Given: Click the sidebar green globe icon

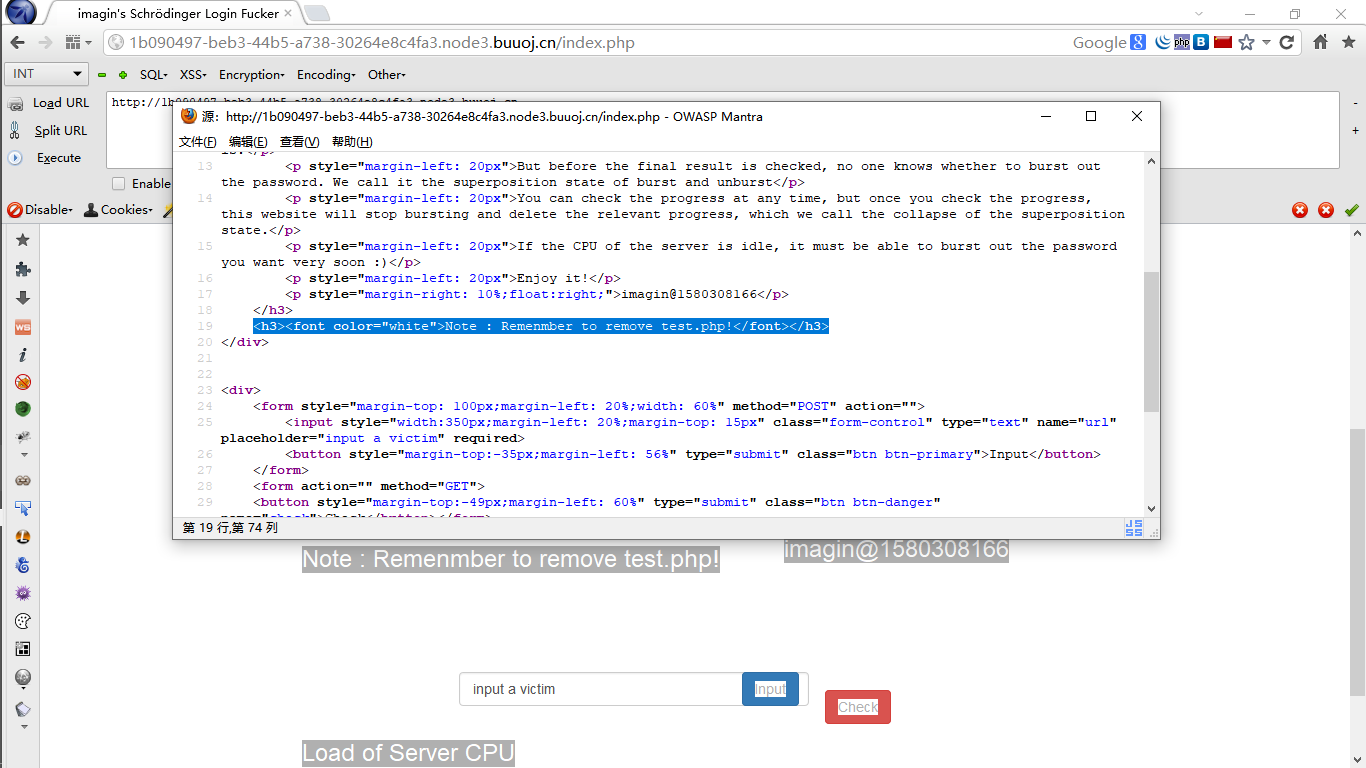Looking at the screenshot, I should [23, 409].
